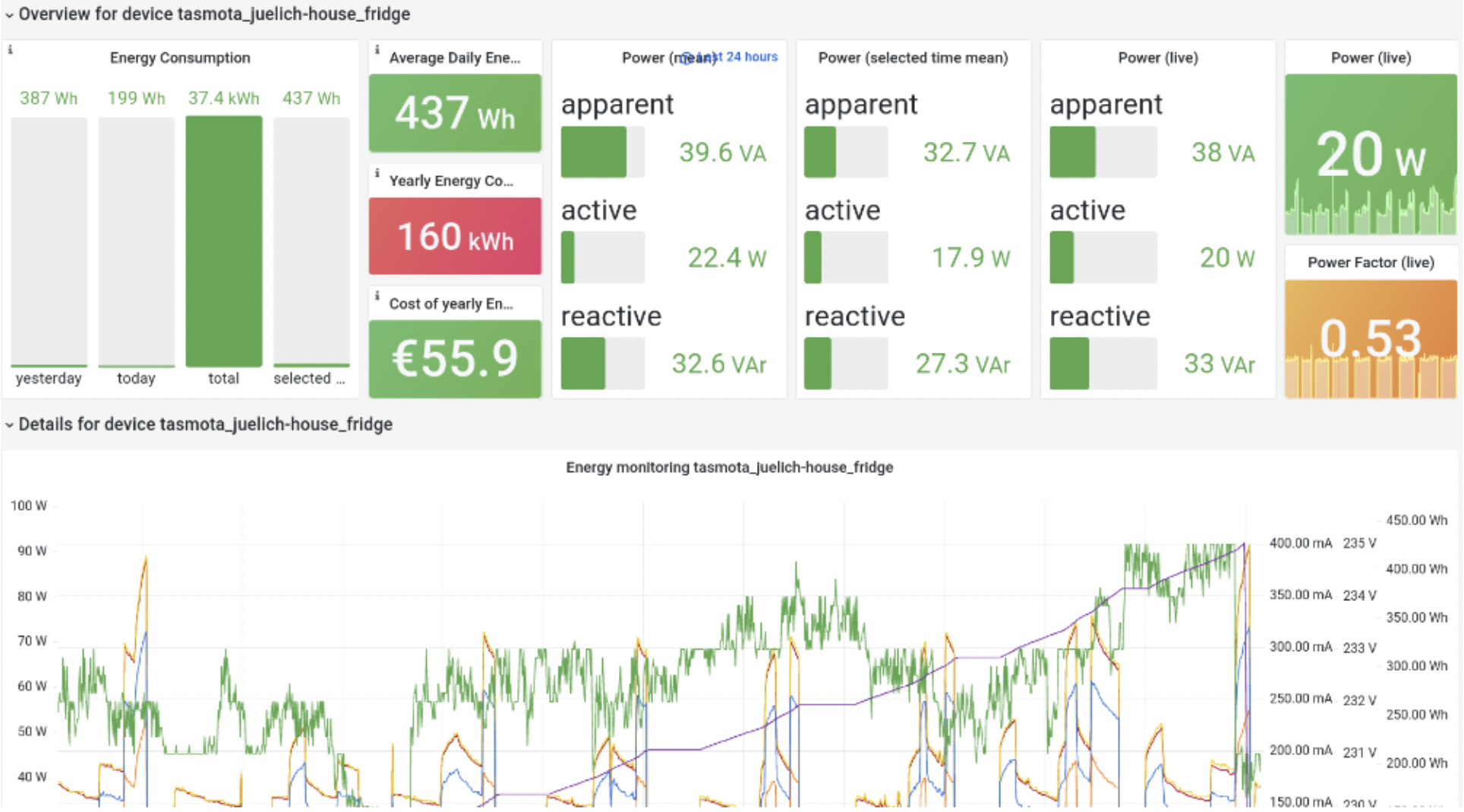Click the 38 VA live apparent value
Viewport: 1464px width, 812px height.
1223,153
